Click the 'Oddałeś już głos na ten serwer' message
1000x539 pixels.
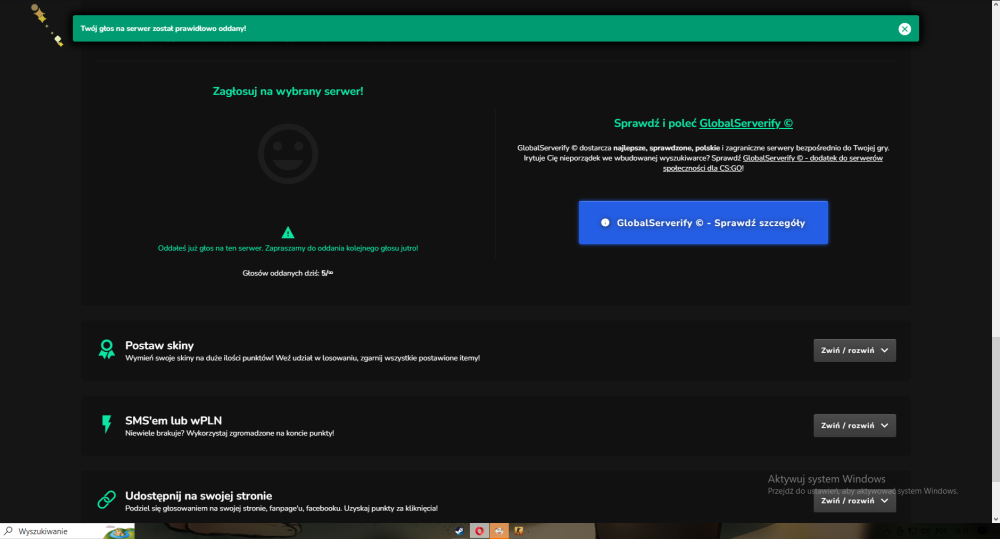tap(288, 248)
